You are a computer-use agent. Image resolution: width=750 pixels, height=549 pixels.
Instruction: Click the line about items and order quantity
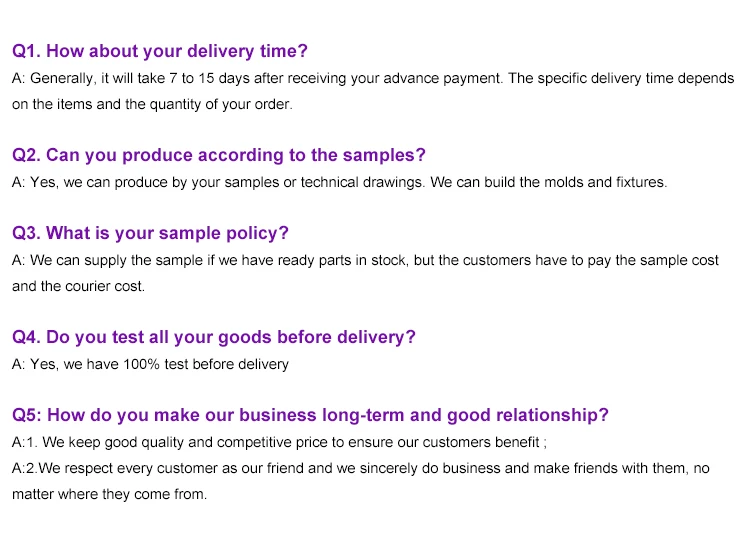(152, 104)
